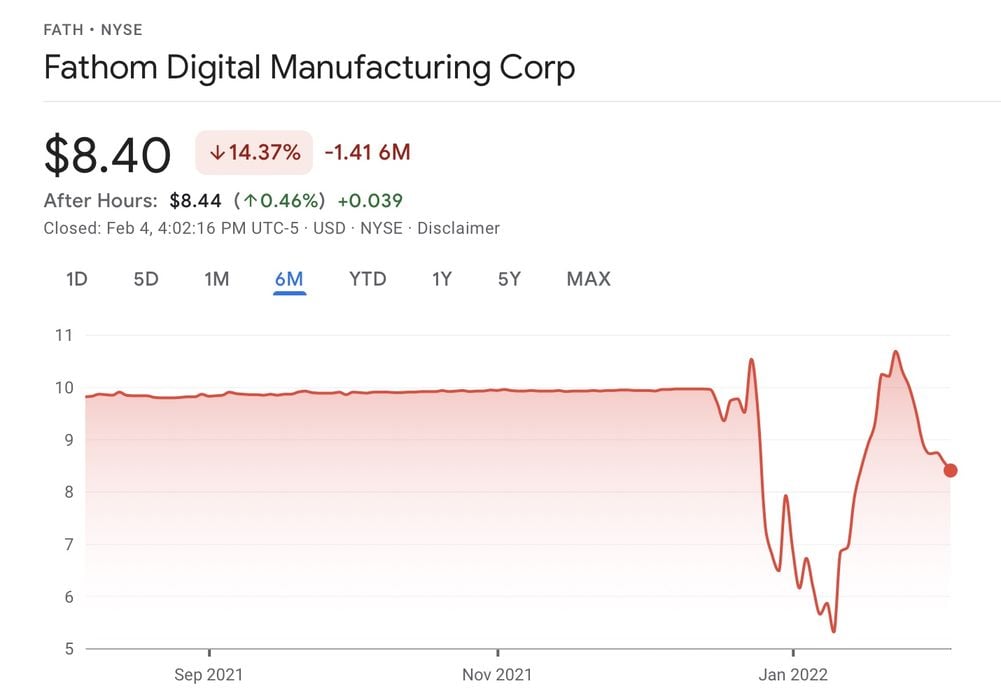Click the Jan 2022 axis label
1001x700 pixels.
click(x=793, y=675)
